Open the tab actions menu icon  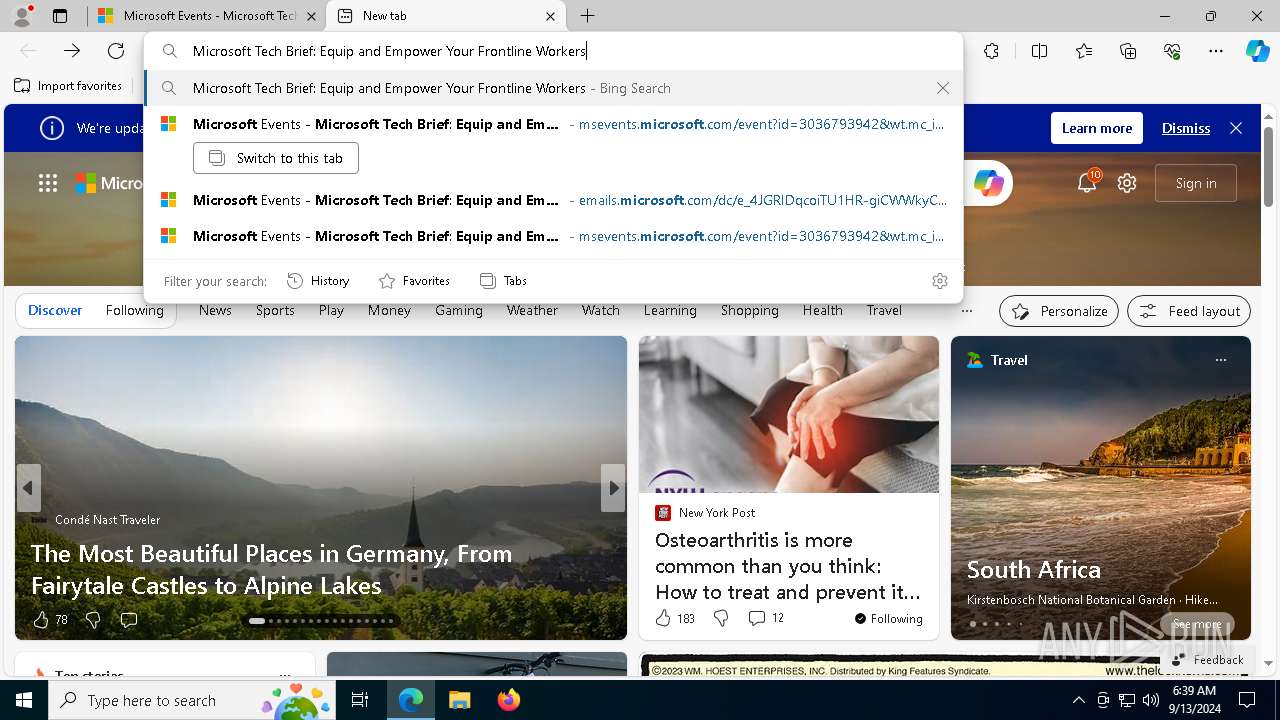click(60, 16)
